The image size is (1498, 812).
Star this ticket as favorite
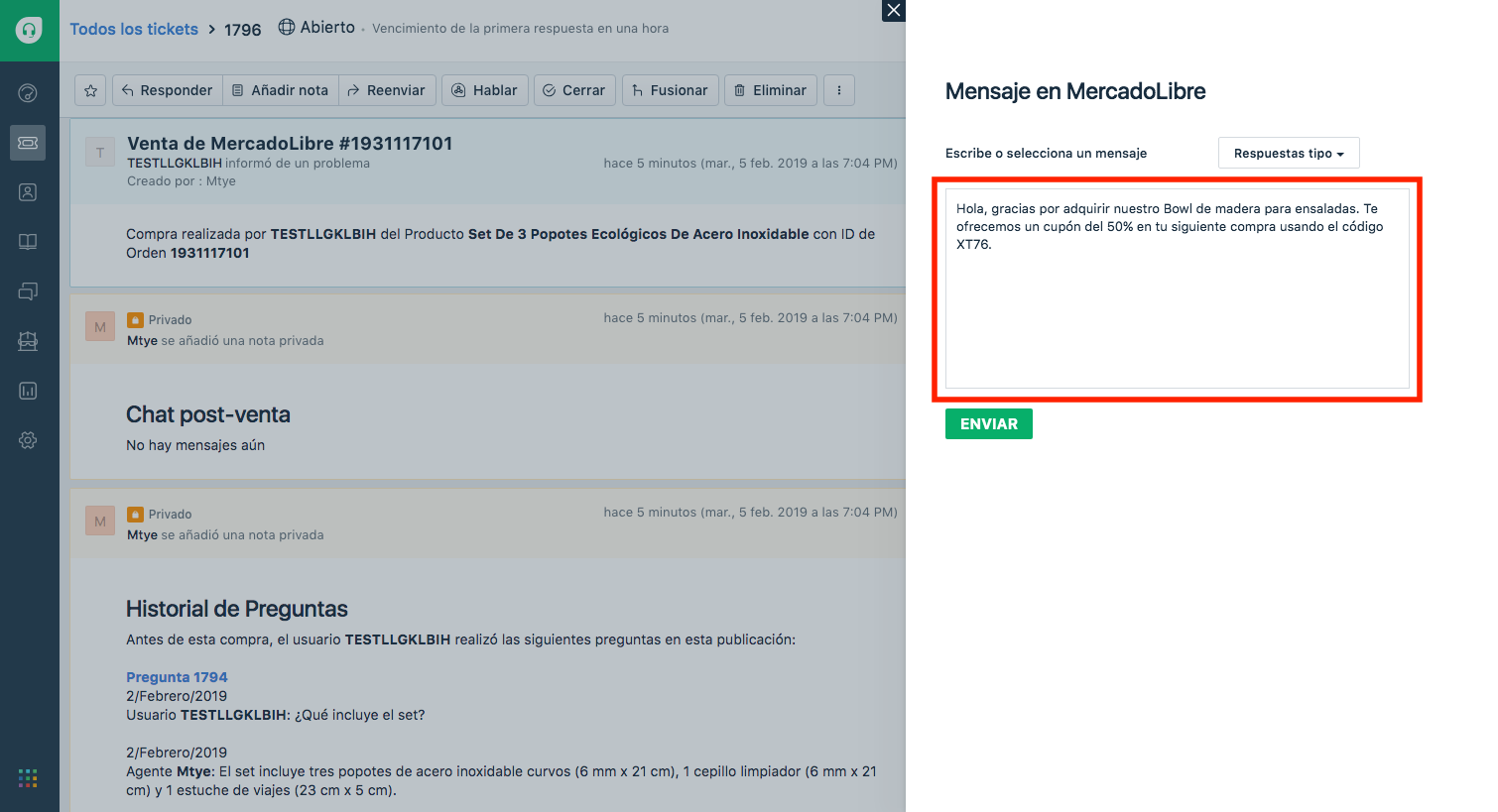[x=90, y=90]
